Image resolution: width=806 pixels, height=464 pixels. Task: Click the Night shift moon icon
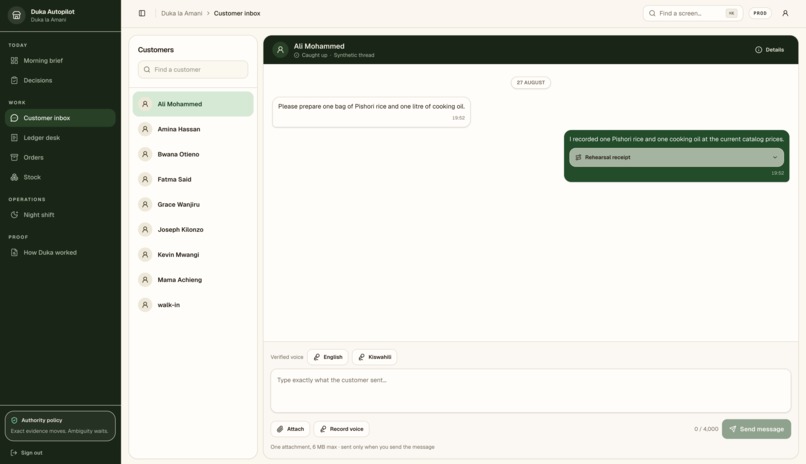14,215
